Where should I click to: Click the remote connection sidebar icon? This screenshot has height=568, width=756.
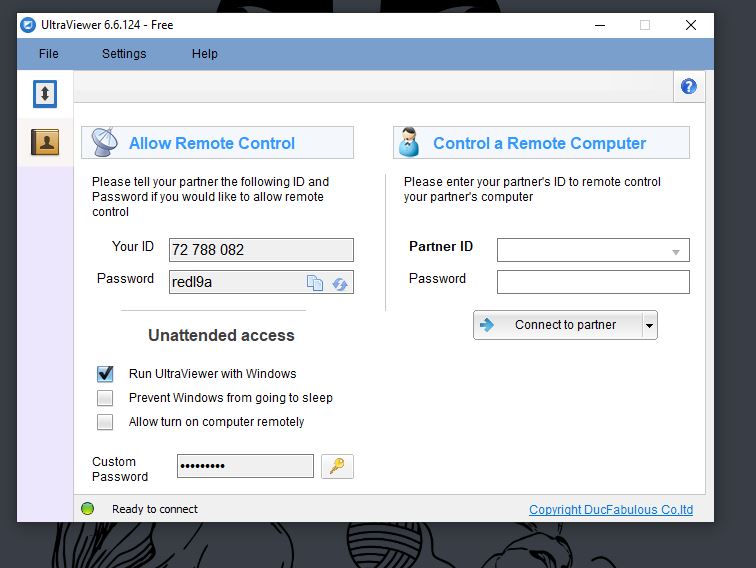(45, 94)
